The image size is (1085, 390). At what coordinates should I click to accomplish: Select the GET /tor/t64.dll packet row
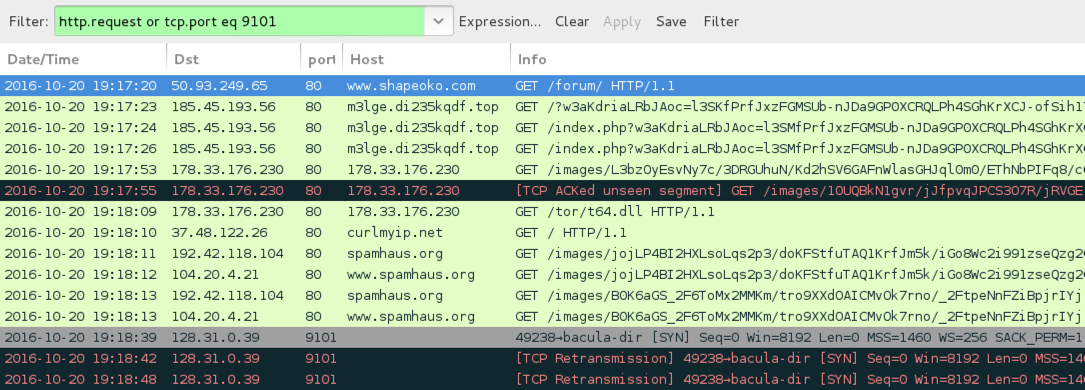542,212
